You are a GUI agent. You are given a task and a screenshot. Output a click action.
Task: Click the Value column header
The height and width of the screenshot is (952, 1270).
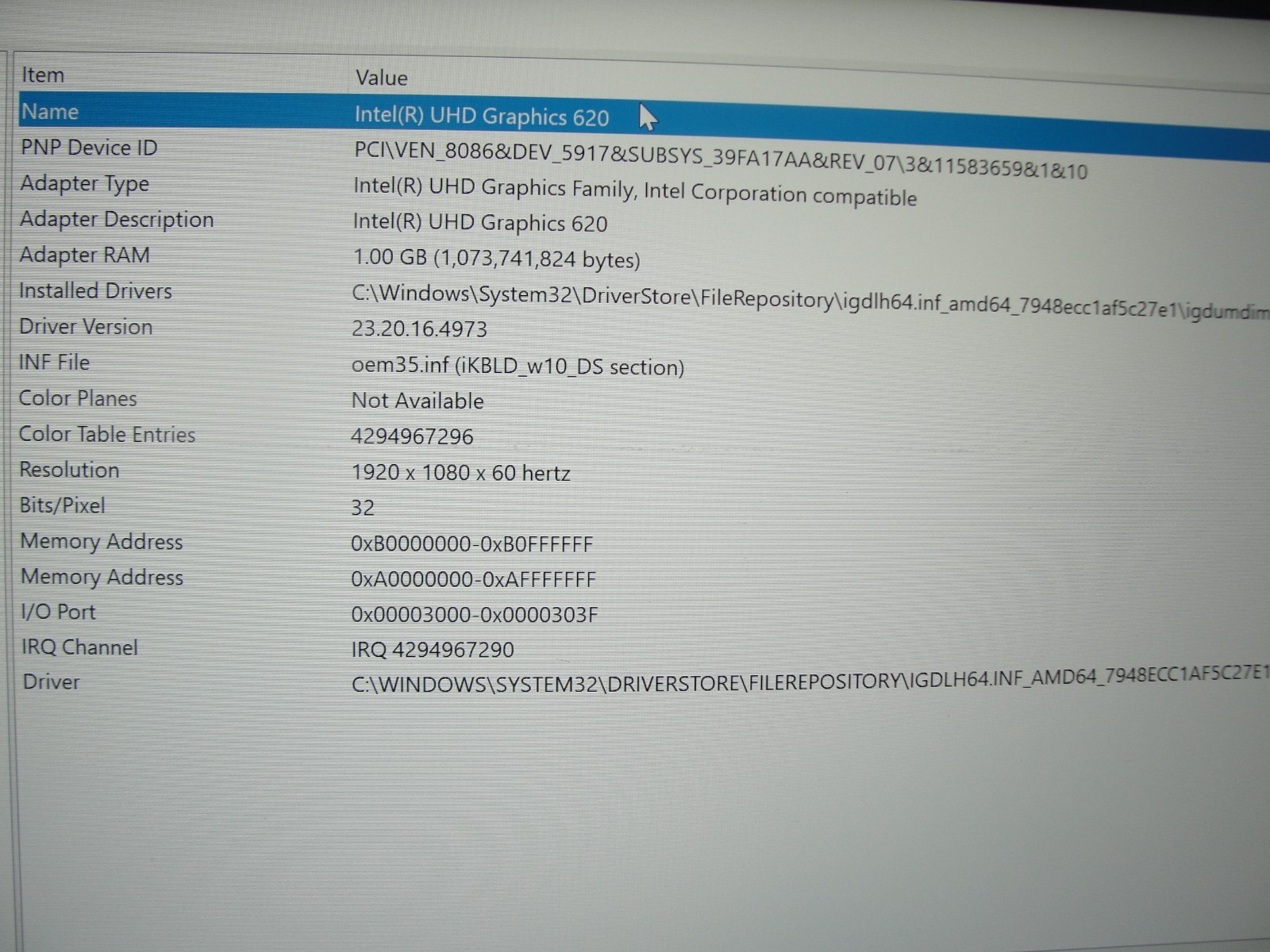tap(382, 78)
